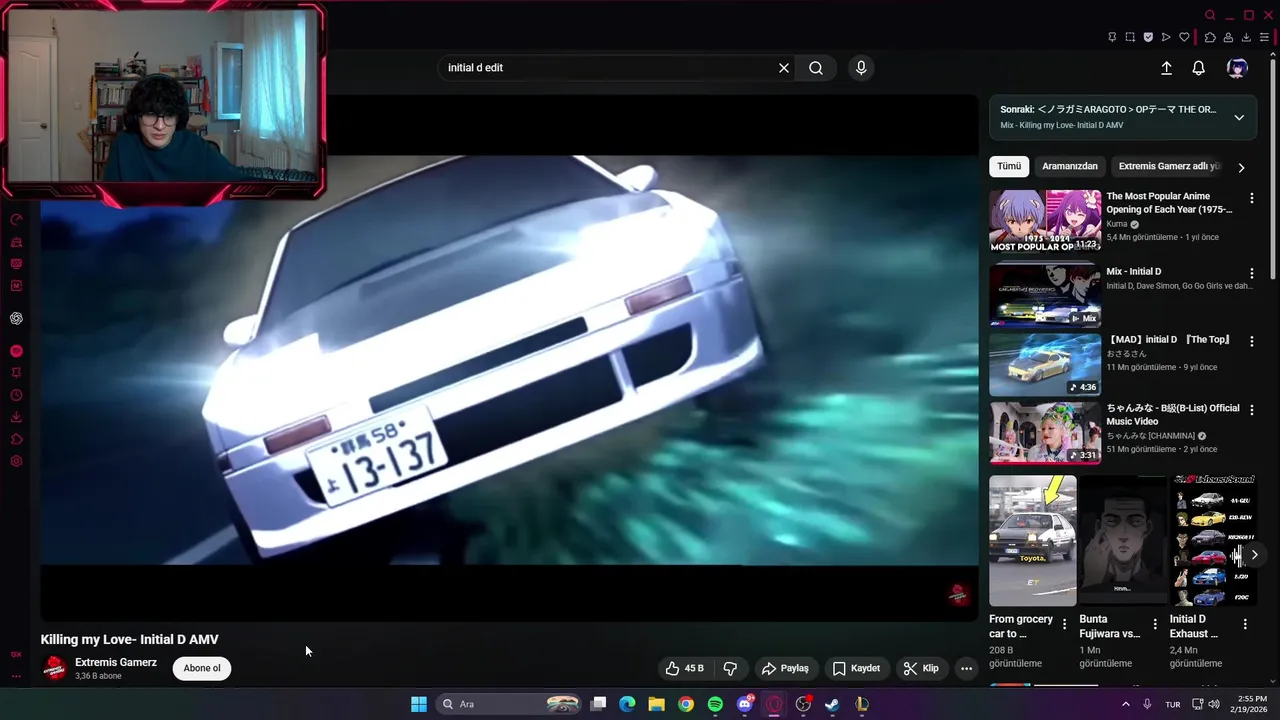Open Spotify from the taskbar

click(x=715, y=704)
